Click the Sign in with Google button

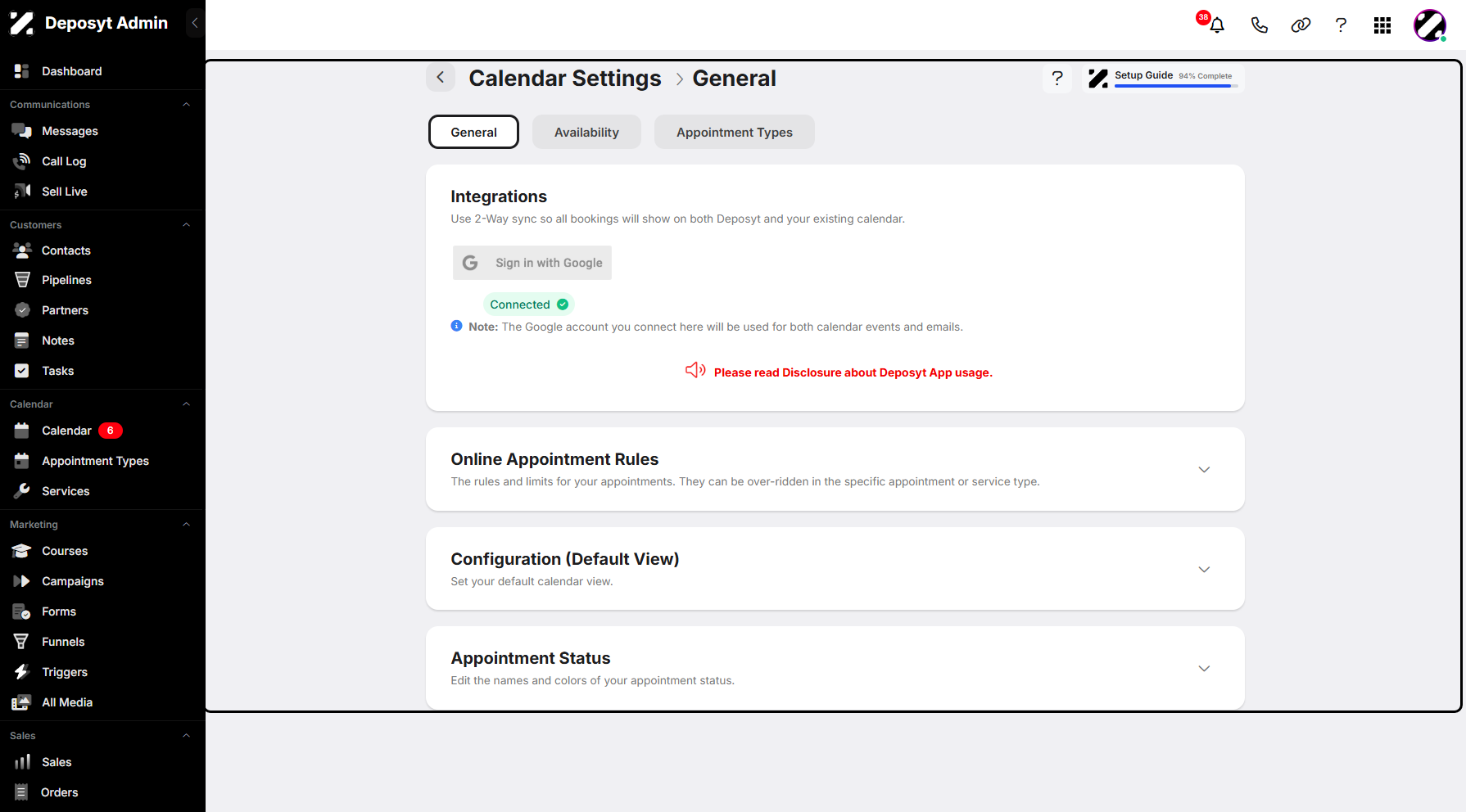click(x=532, y=263)
